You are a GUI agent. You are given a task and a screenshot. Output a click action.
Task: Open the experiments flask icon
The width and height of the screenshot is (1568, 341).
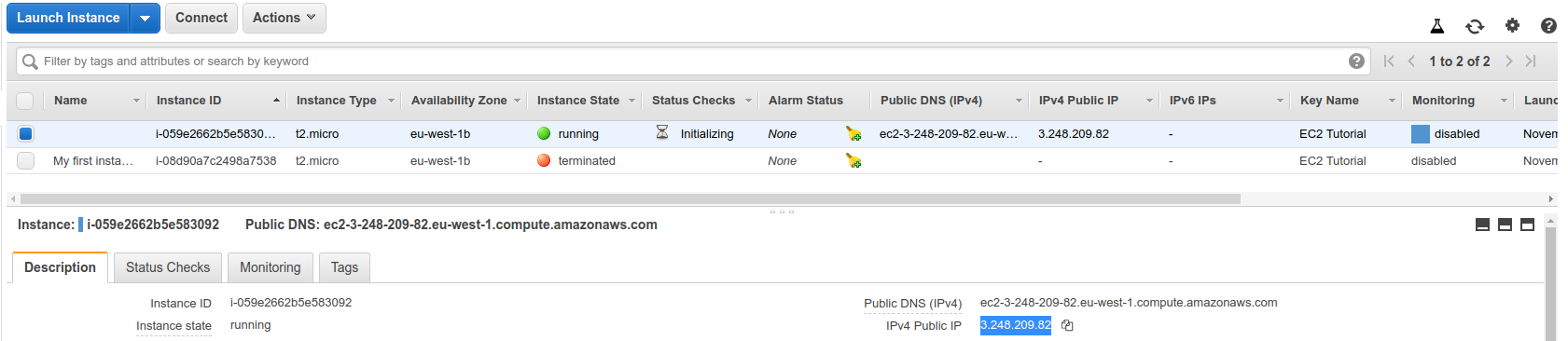pyautogui.click(x=1437, y=26)
